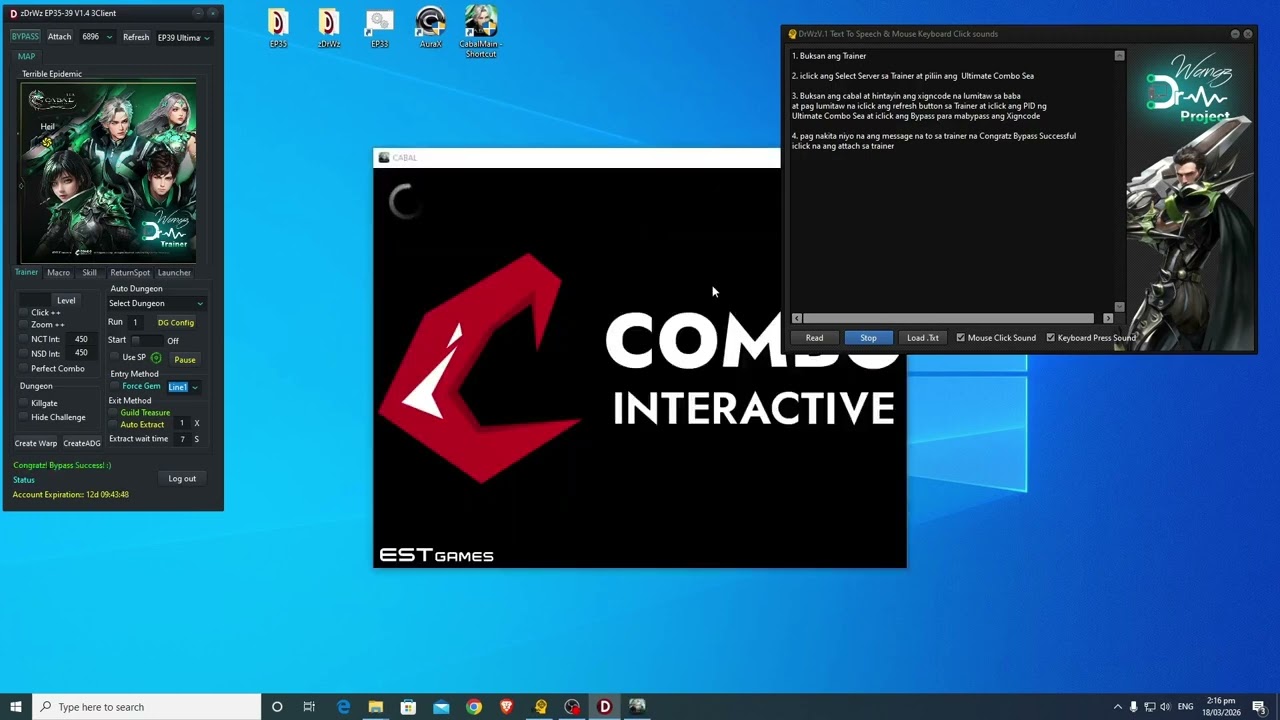Open DG Config
Viewport: 1280px width, 720px height.
coord(176,323)
